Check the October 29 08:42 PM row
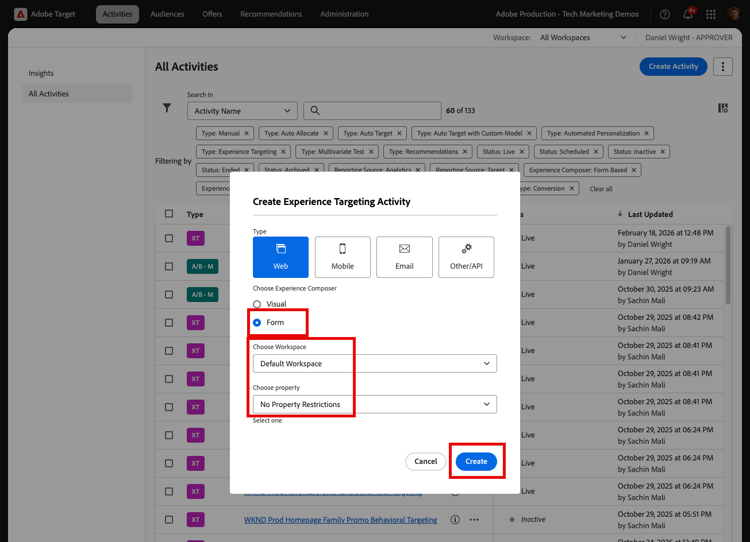Screen dimensions: 750x542 tap(169, 323)
